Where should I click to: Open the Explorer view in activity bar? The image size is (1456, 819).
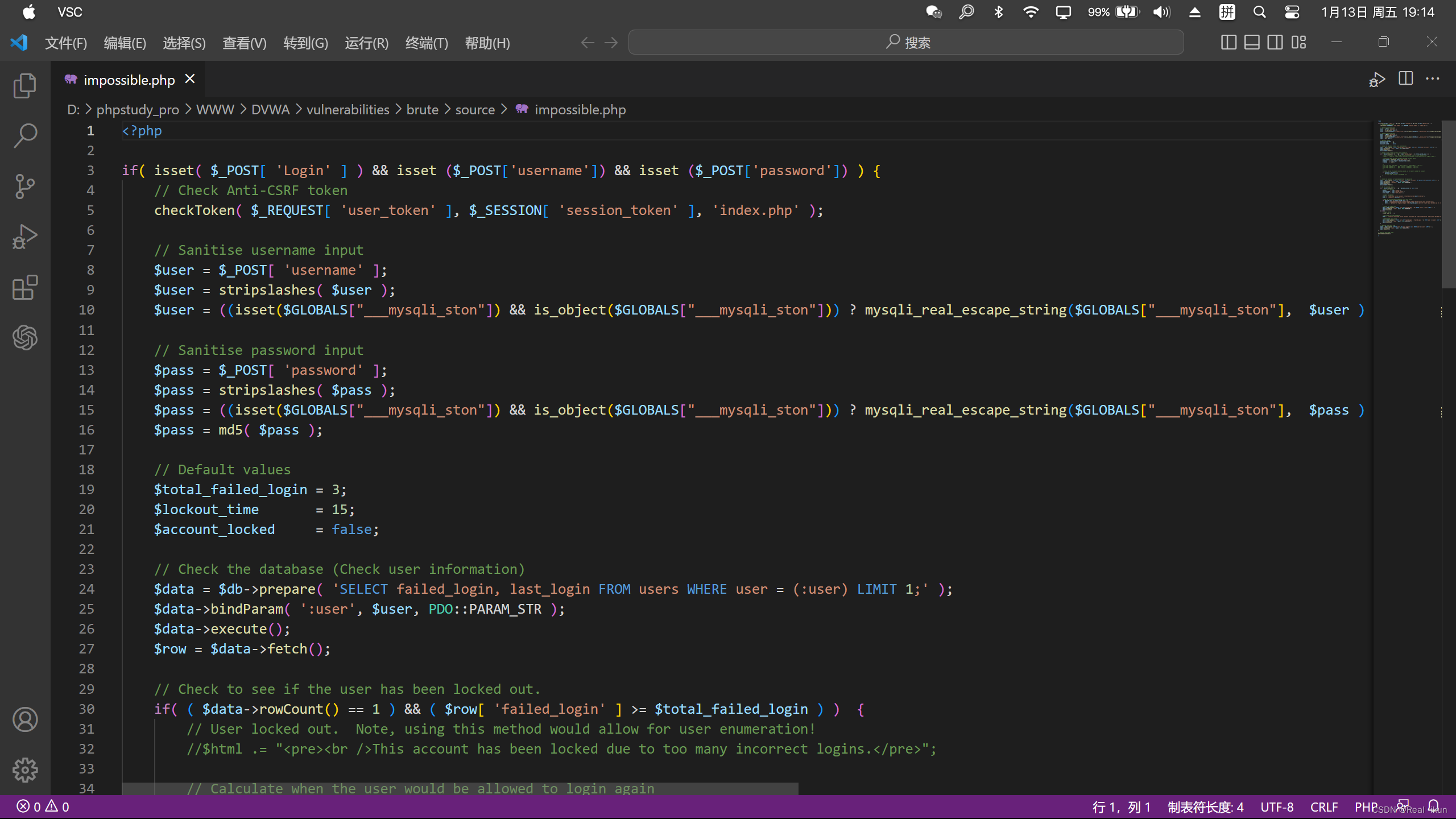25,86
